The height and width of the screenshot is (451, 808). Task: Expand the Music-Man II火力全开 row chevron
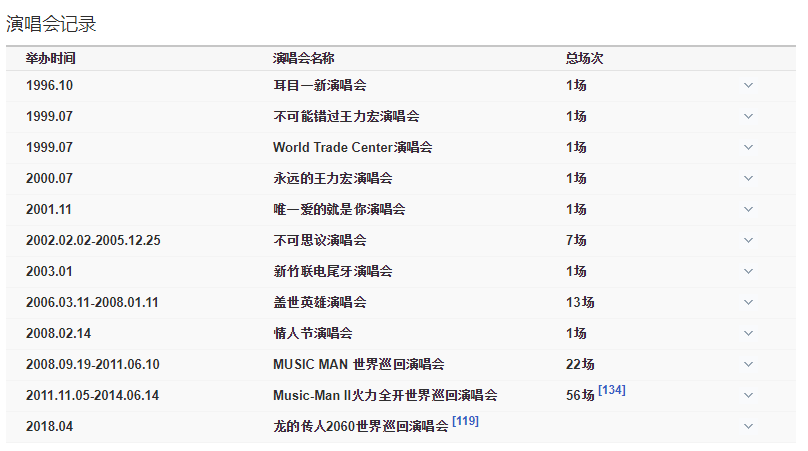click(x=748, y=395)
